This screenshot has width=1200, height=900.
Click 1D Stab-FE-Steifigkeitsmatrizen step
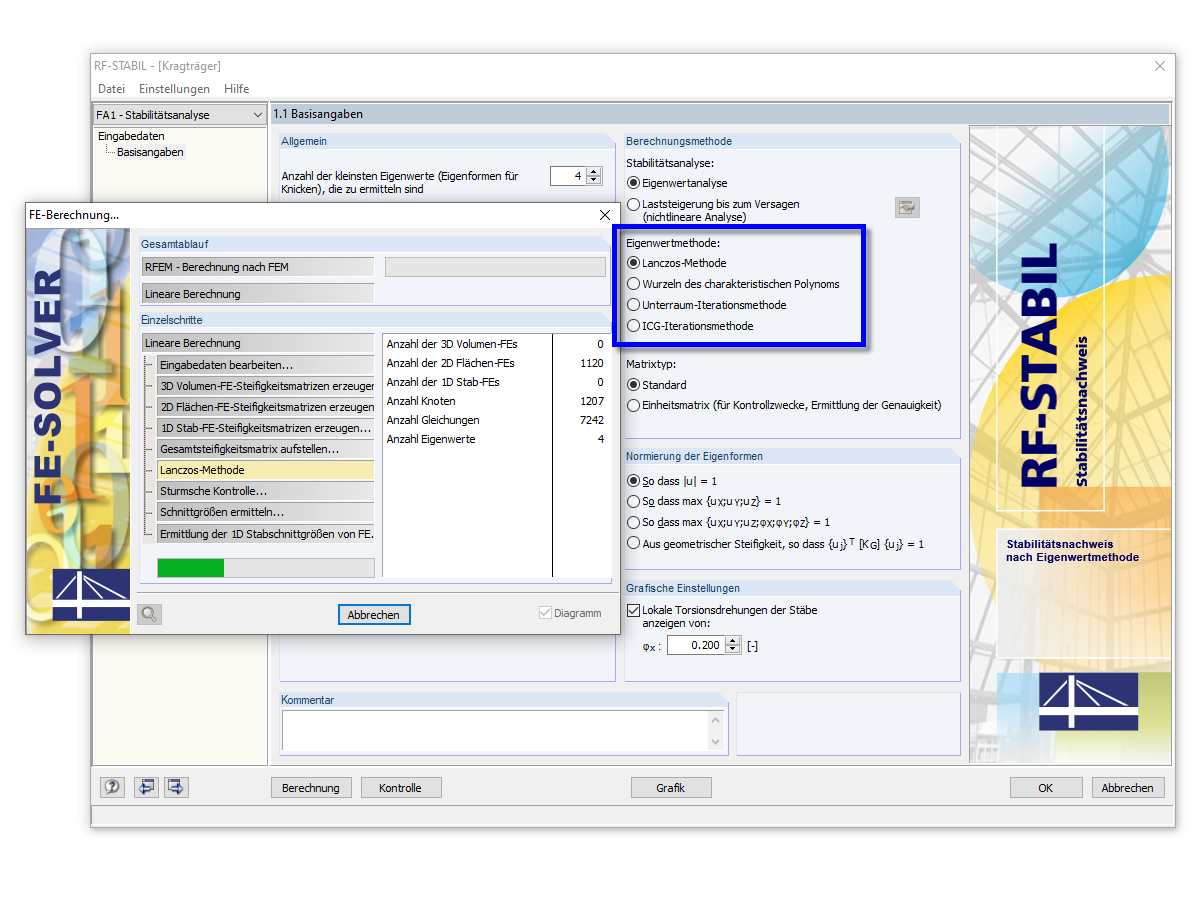(266, 428)
